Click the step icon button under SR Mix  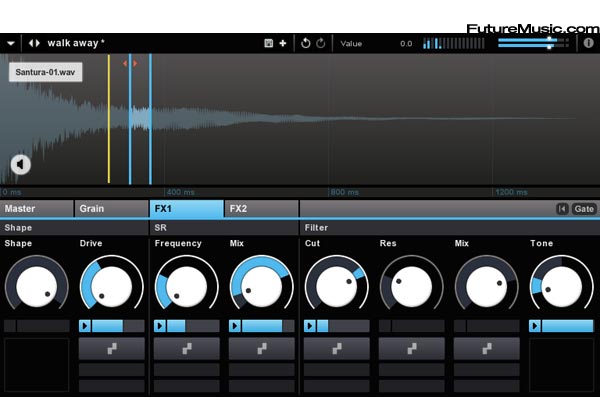[262, 349]
